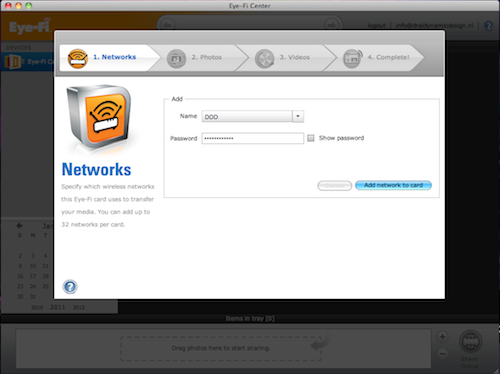
Task: Click calendar day 17
Action: [x=33, y=276]
